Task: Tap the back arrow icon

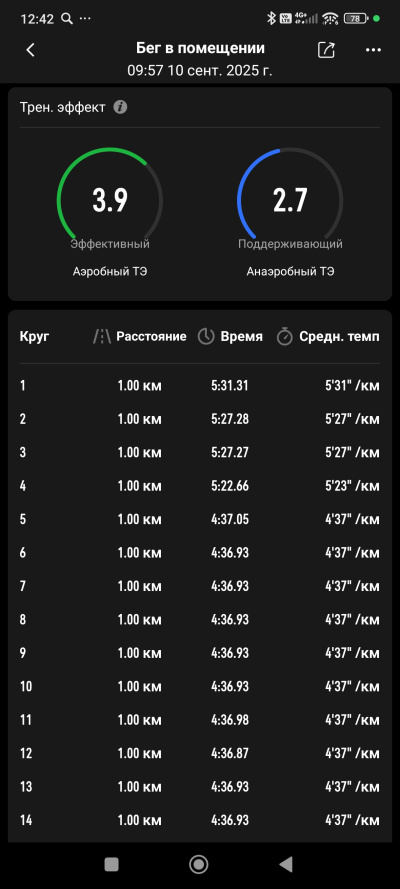Action: coord(31,50)
